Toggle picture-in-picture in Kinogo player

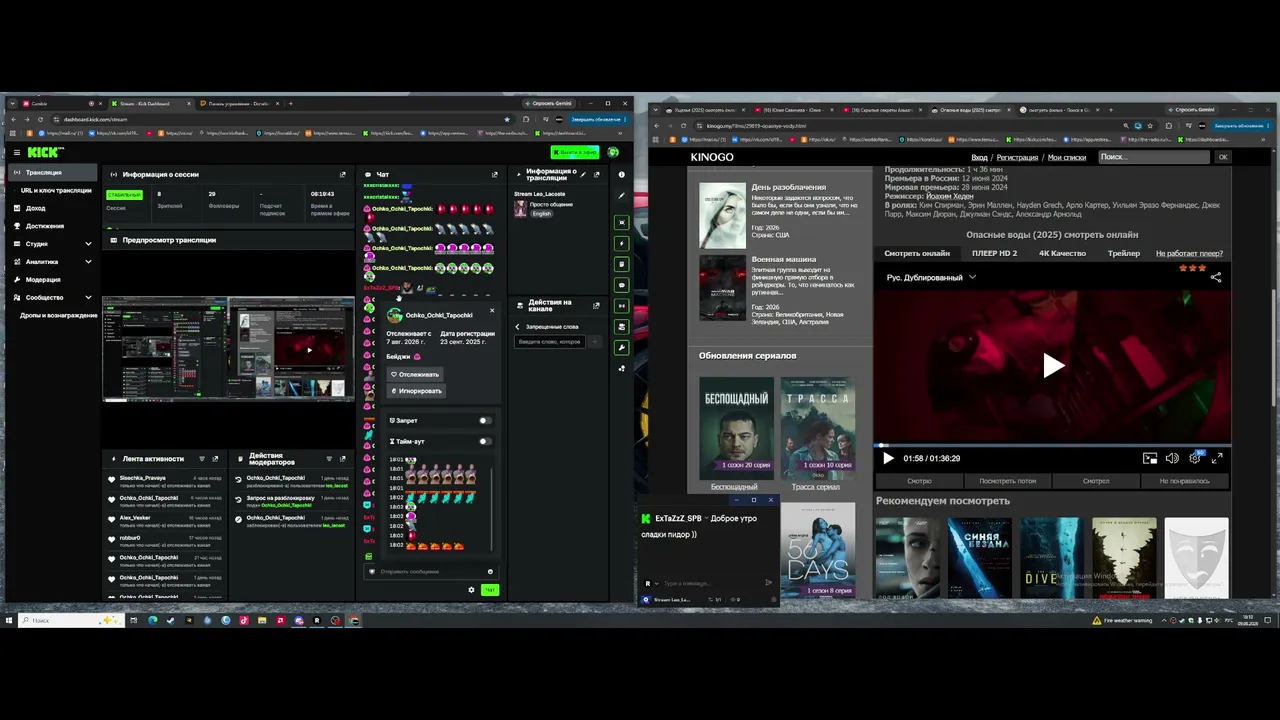pos(1150,458)
